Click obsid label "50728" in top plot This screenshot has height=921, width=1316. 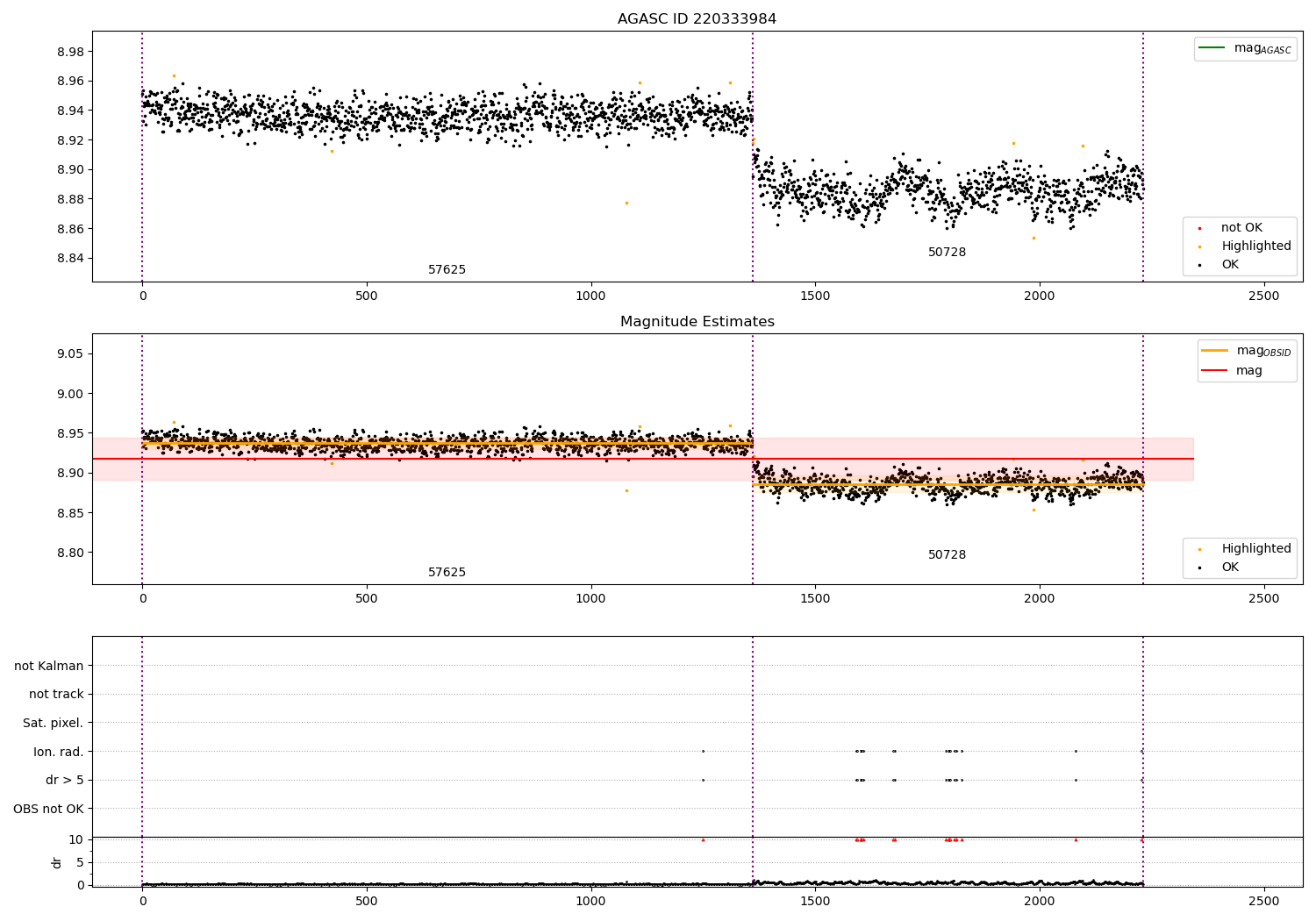947,253
